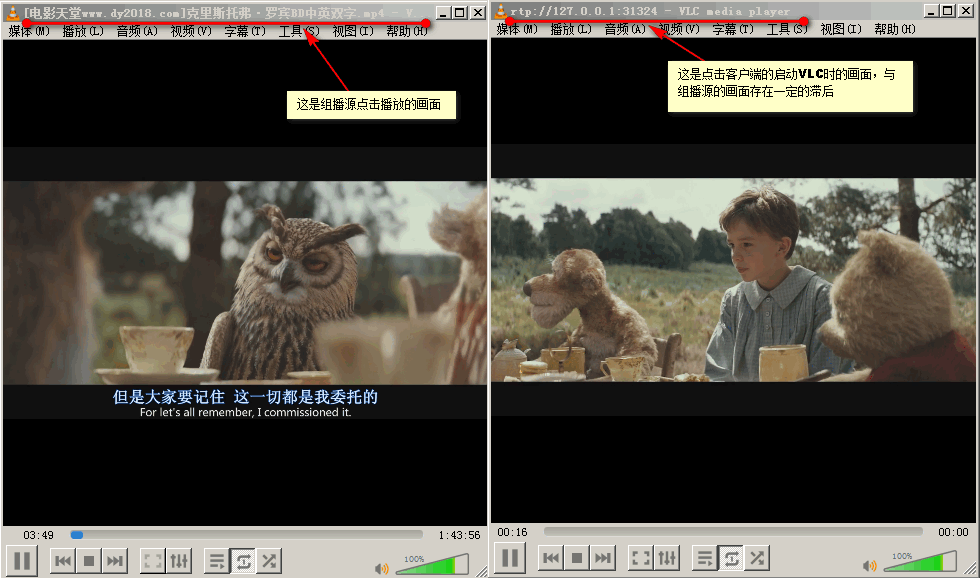Minimize the right rtp VLC window
Screen dimensions: 980x578
coord(931,10)
